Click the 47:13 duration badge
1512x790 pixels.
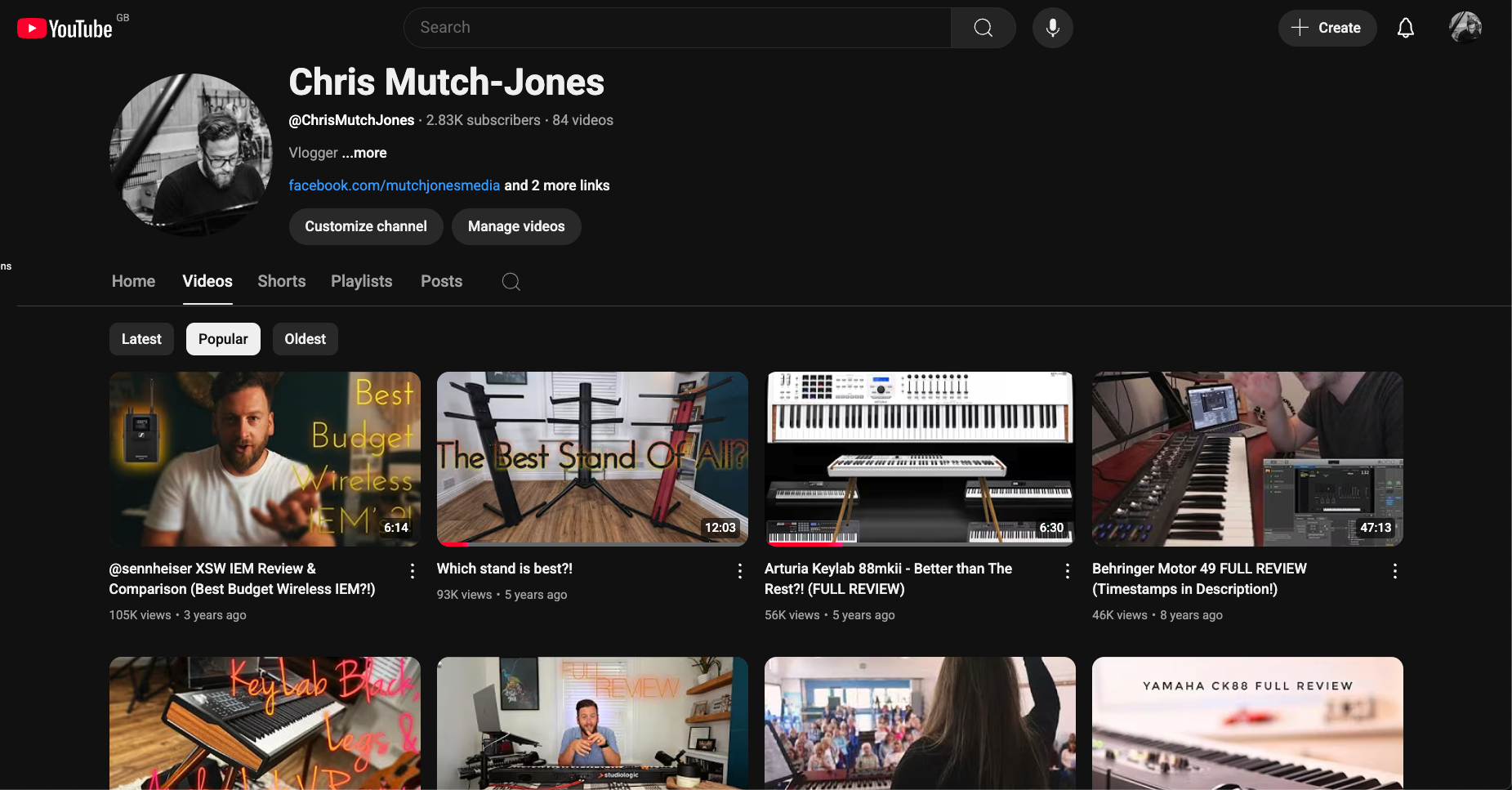tap(1376, 528)
